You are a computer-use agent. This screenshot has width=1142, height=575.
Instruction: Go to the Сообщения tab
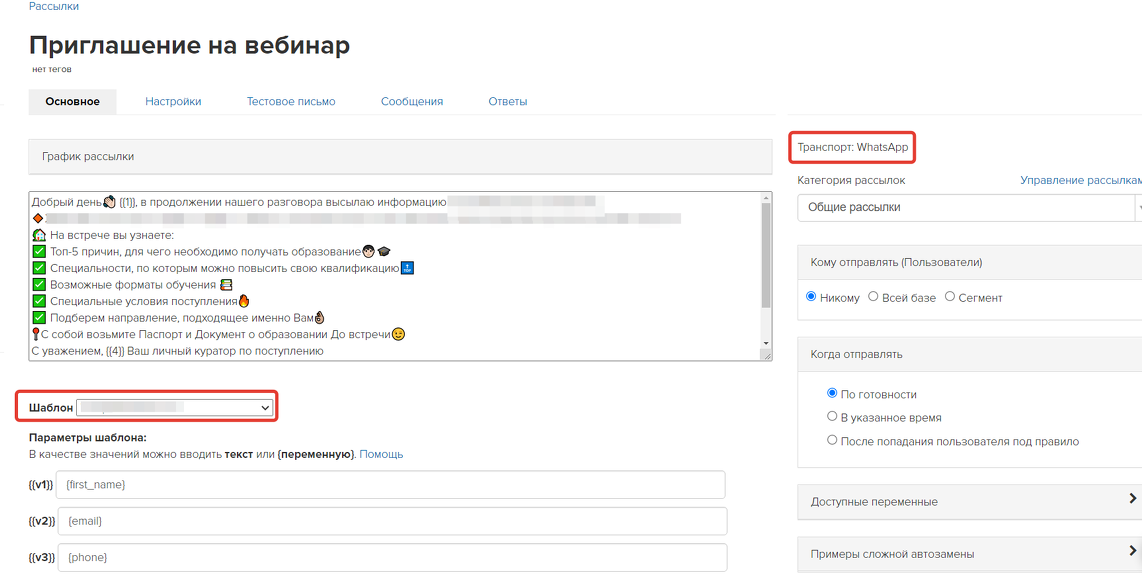coord(411,101)
